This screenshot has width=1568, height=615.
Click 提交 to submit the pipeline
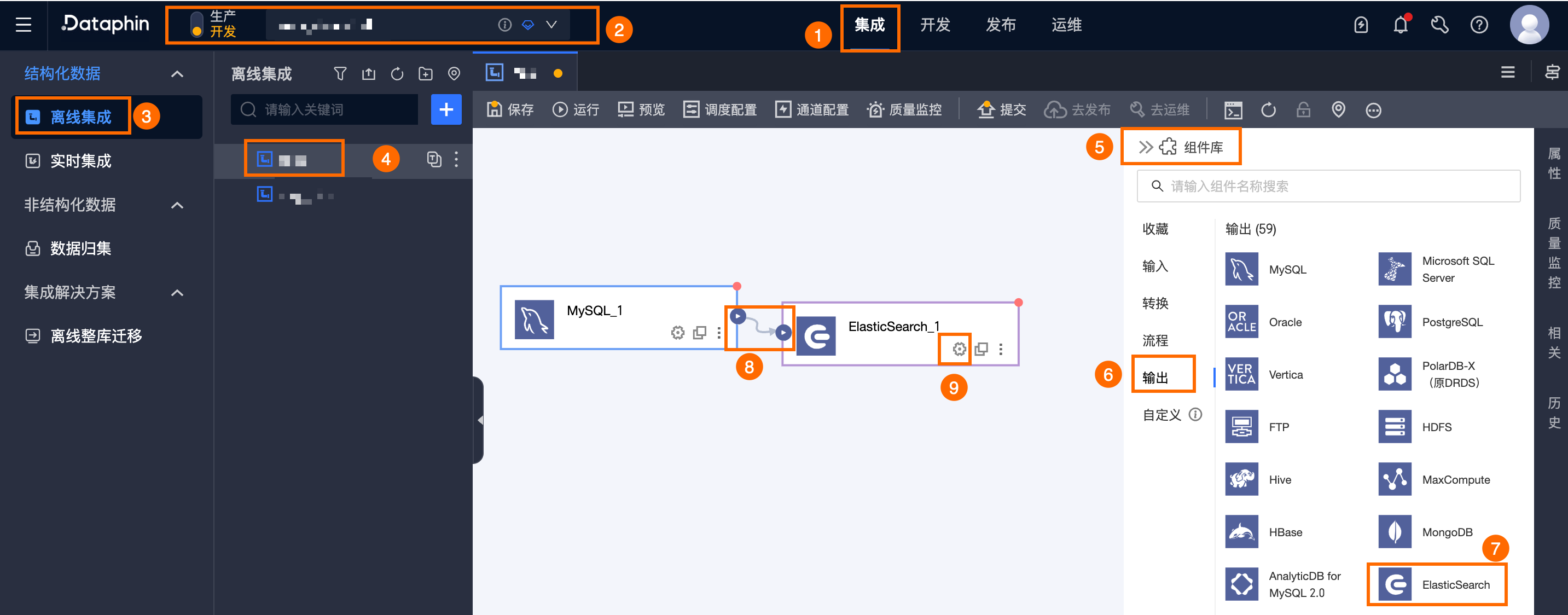tap(1001, 109)
